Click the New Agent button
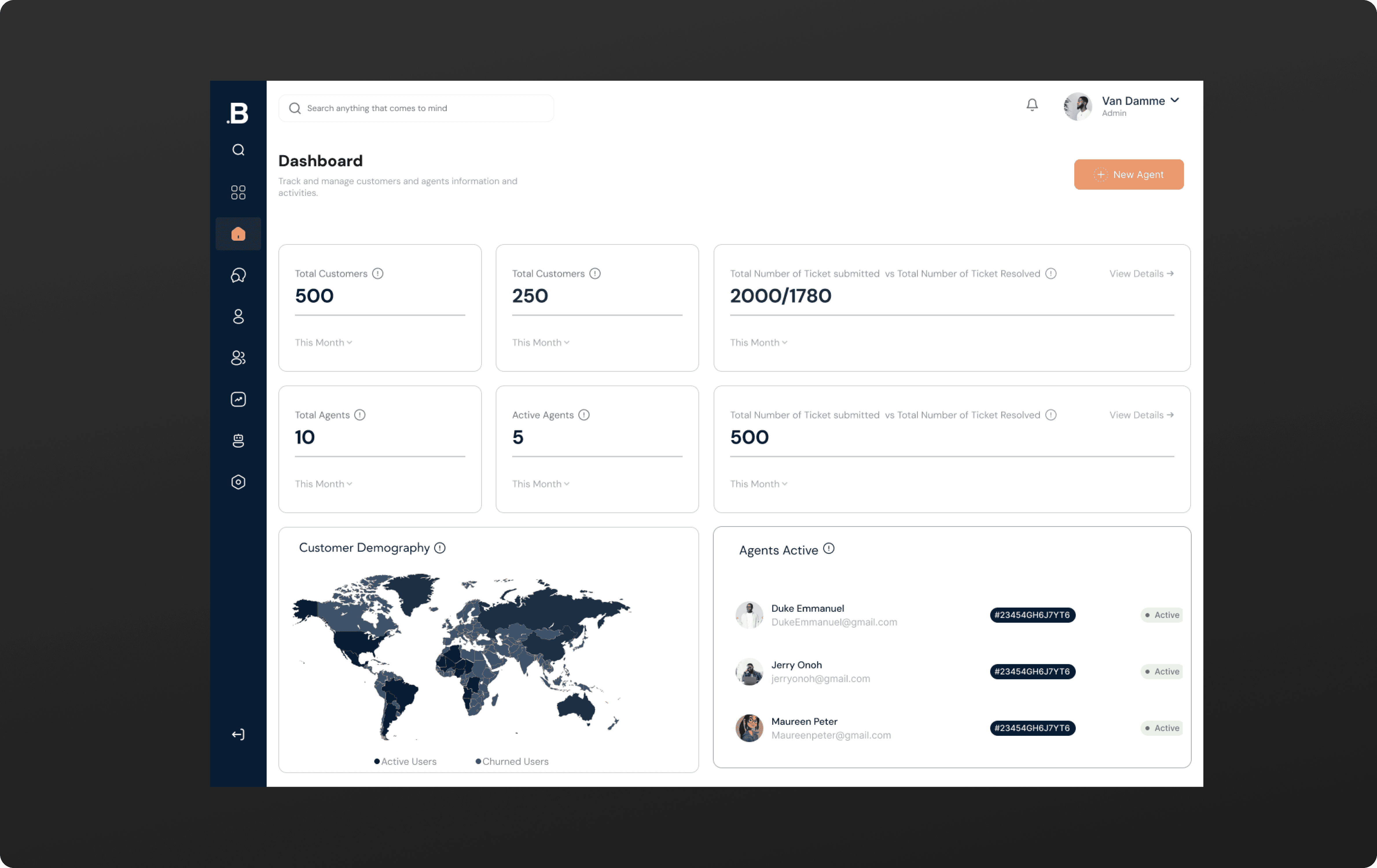Viewport: 1377px width, 868px height. pos(1128,174)
